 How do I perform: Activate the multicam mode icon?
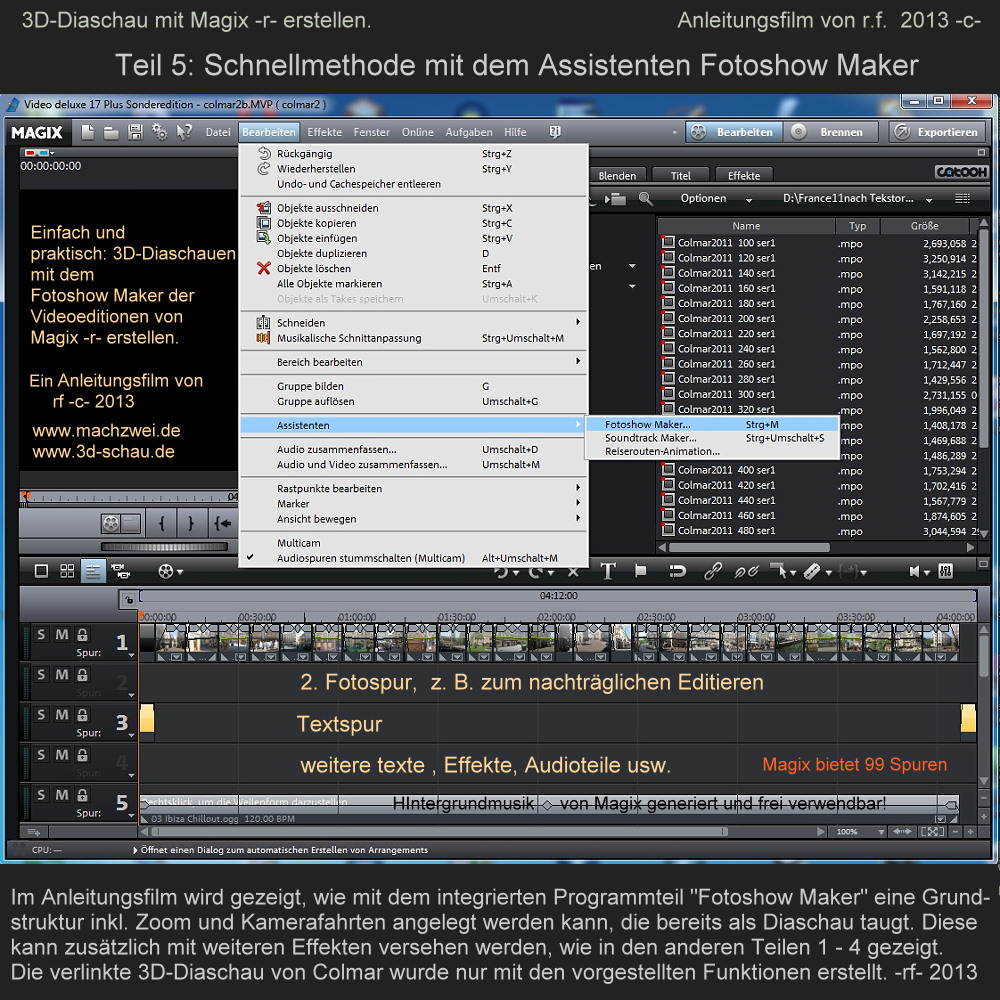(x=120, y=571)
